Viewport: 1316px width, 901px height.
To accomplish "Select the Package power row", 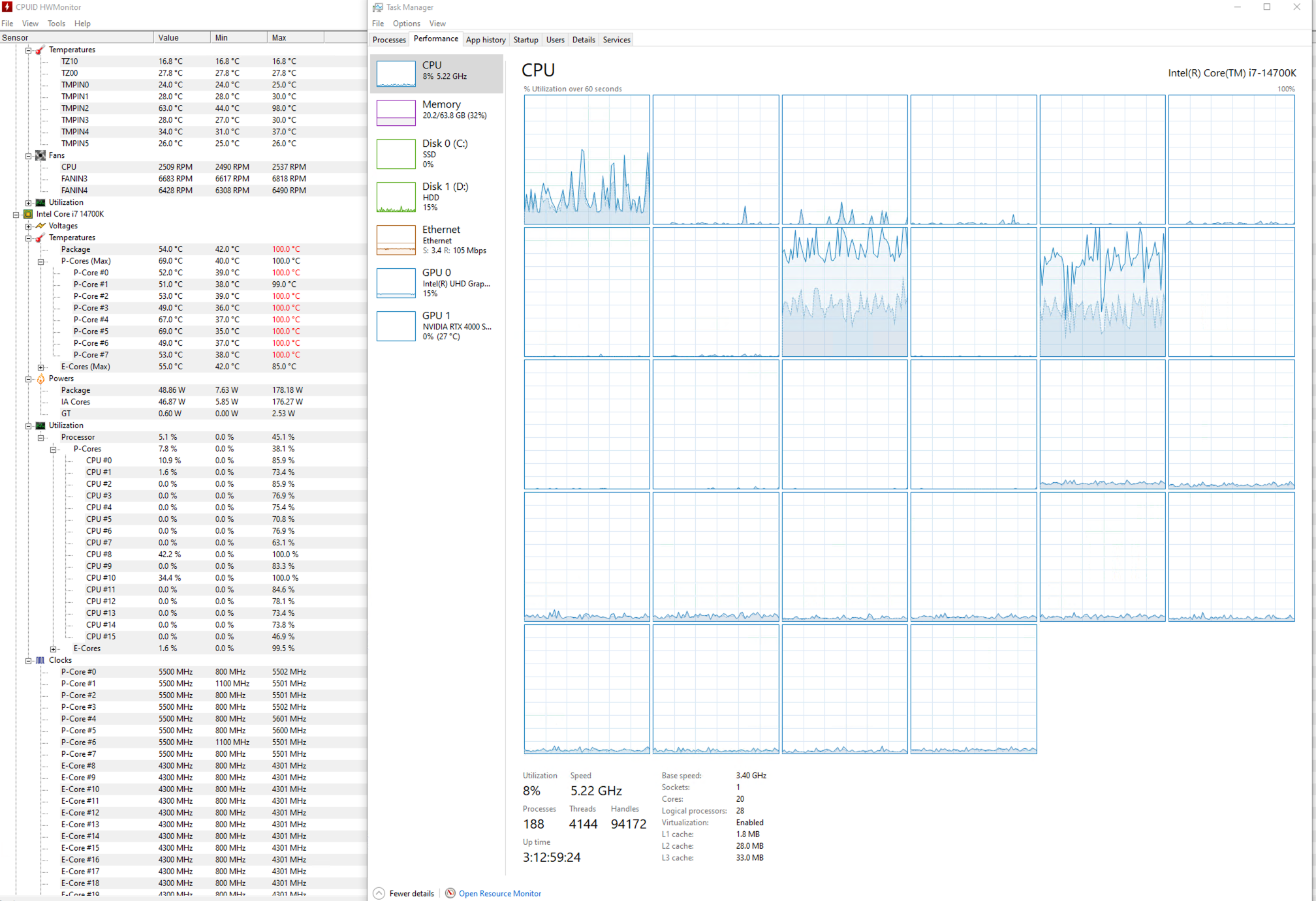I will (183, 390).
